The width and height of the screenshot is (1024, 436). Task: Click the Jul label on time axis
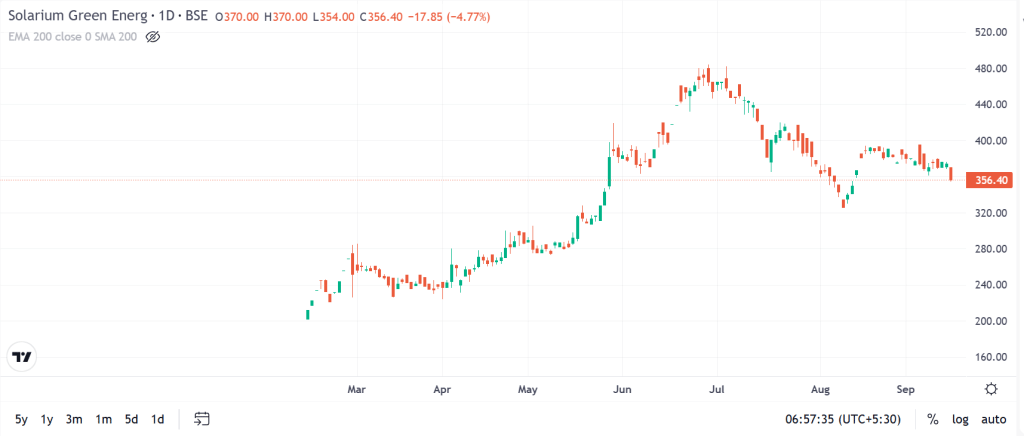718,390
